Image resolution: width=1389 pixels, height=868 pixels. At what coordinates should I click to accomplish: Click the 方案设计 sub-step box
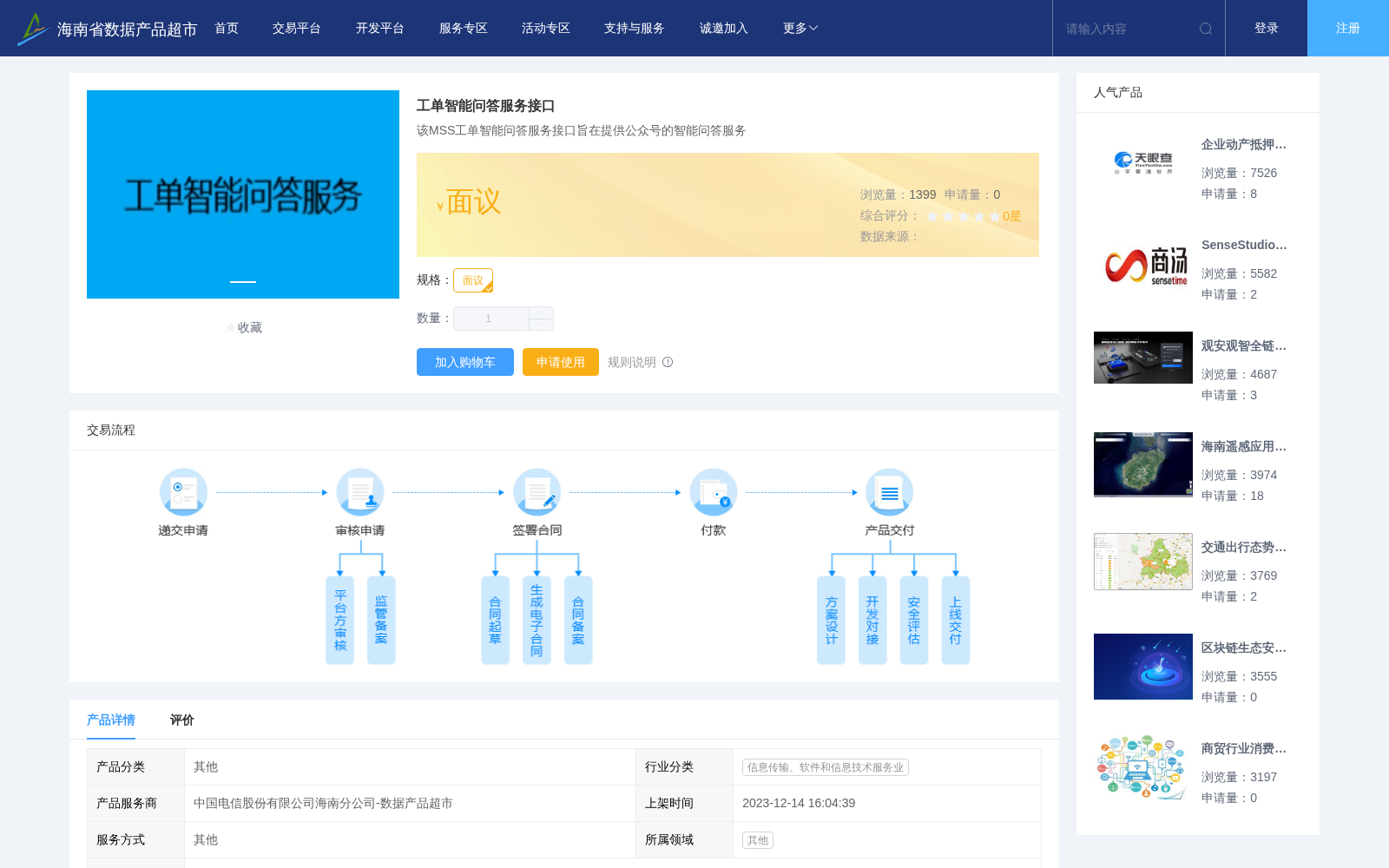click(x=831, y=621)
